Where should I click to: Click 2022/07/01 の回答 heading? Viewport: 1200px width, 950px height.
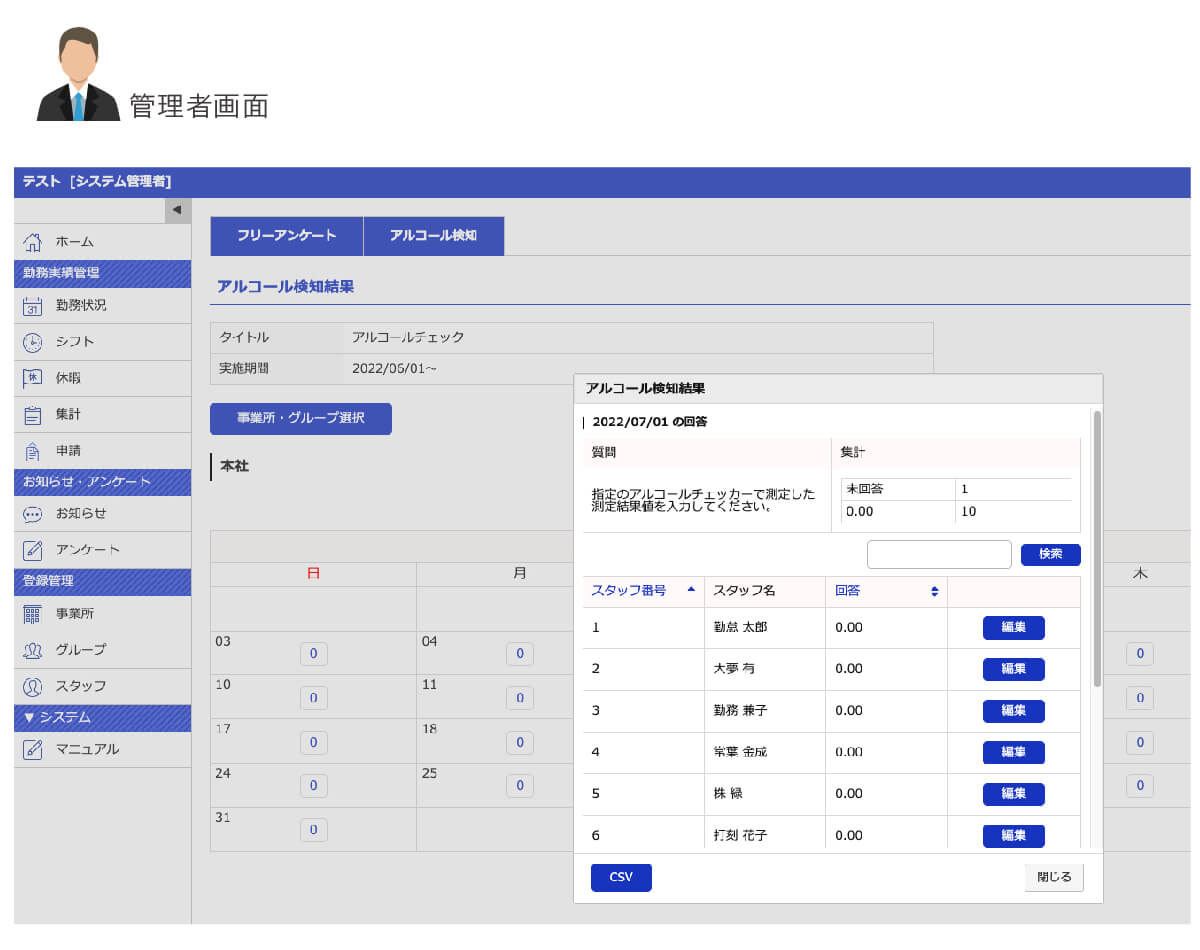point(650,422)
